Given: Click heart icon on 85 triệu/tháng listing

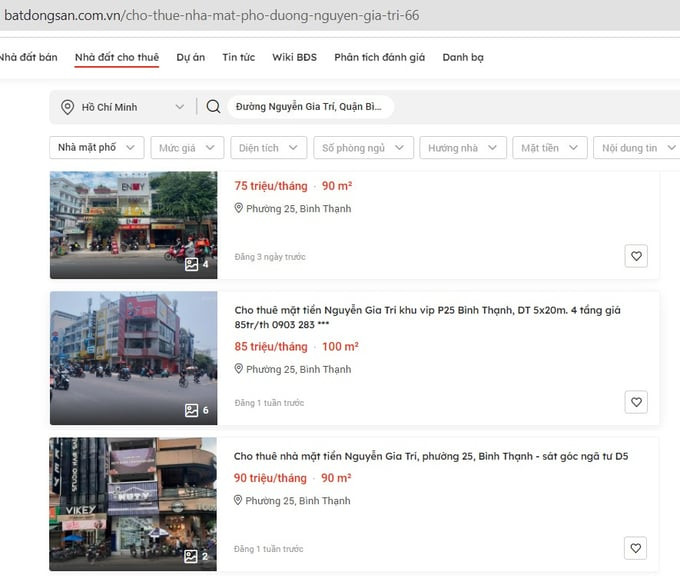Looking at the screenshot, I should 636,403.
